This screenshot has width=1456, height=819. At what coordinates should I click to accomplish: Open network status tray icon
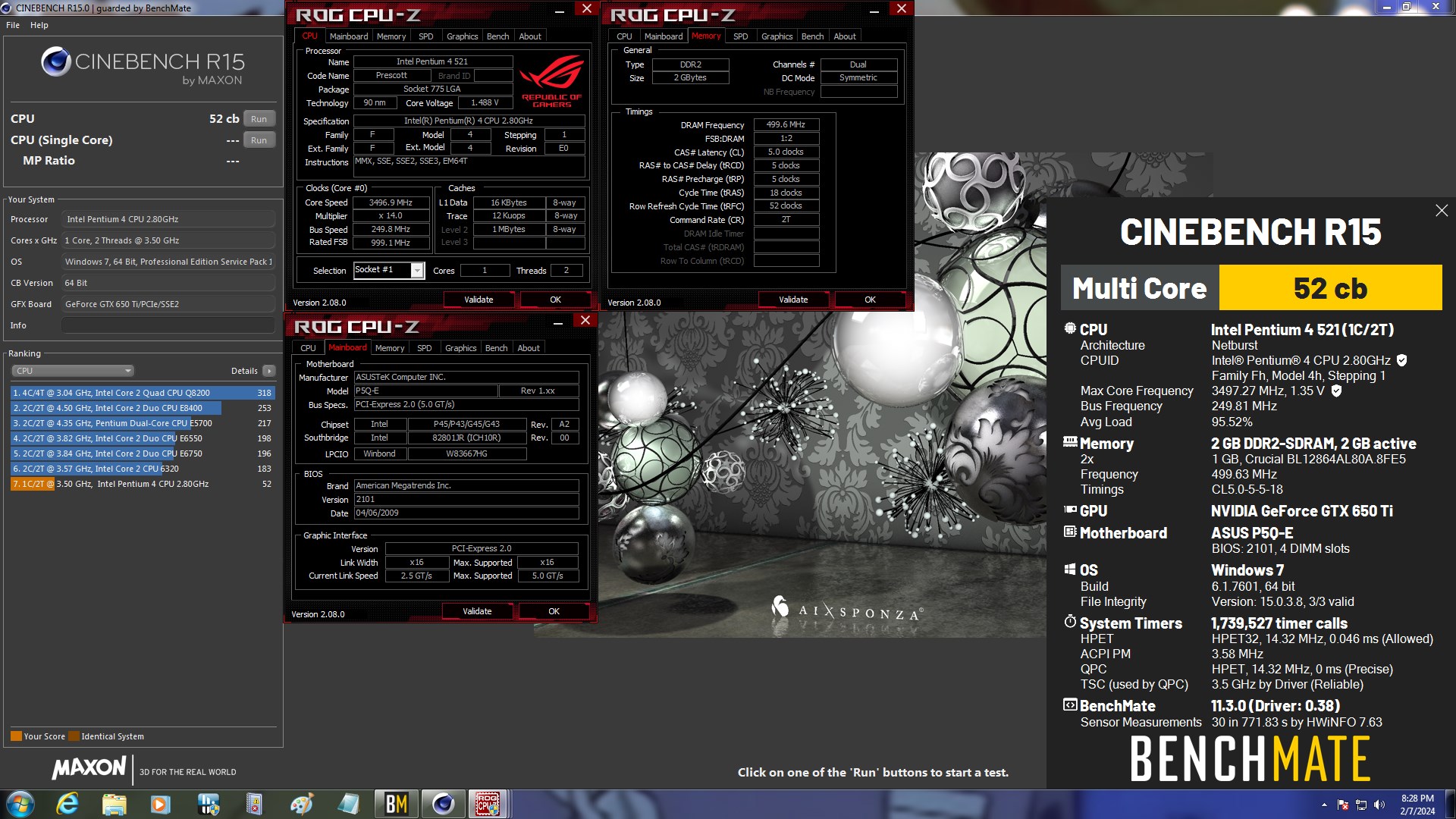tap(1361, 805)
